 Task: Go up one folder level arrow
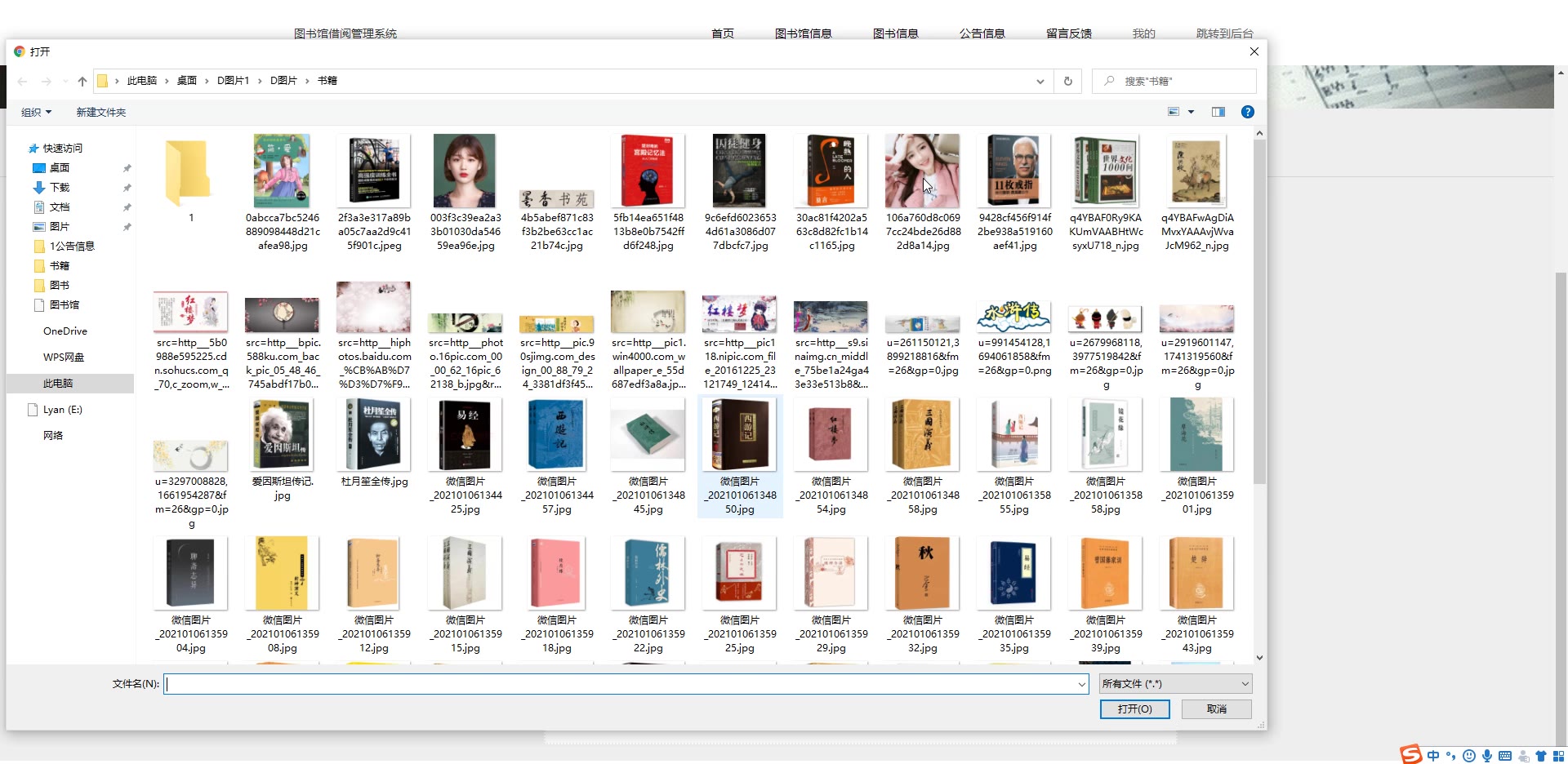click(x=82, y=81)
